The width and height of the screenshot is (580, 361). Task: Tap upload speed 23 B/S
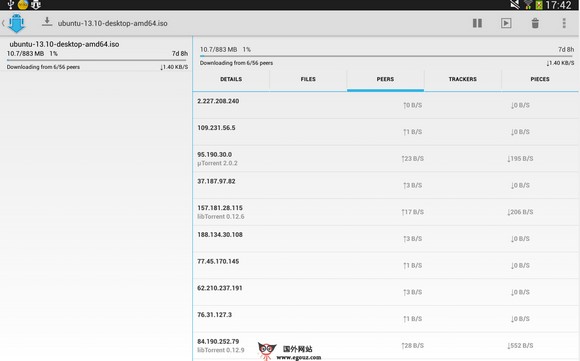pos(413,159)
